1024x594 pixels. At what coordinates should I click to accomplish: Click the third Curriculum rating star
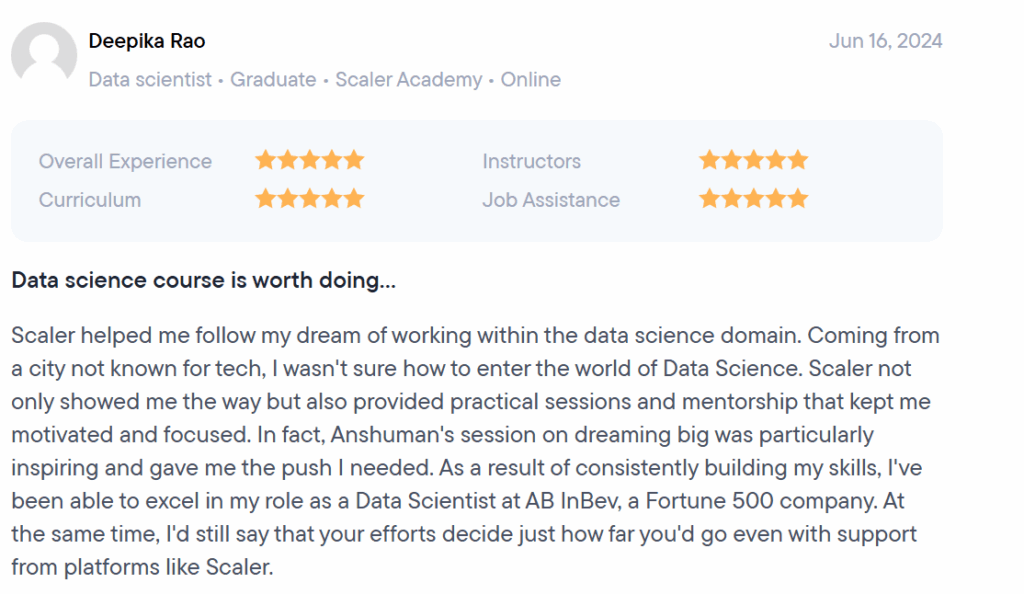310,198
